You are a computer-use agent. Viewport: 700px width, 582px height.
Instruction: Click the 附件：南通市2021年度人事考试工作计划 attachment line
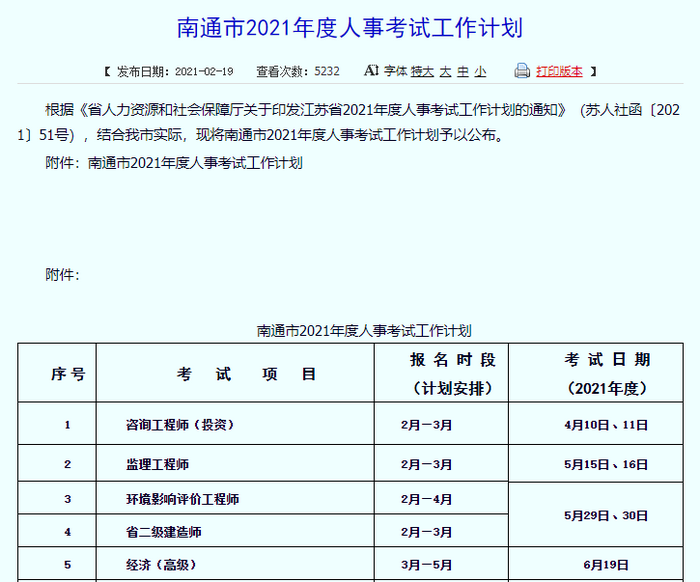tap(174, 162)
